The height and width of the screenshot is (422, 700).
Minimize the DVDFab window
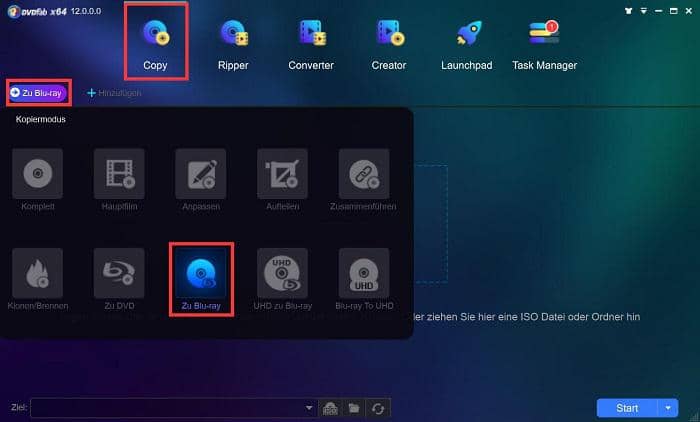(658, 11)
